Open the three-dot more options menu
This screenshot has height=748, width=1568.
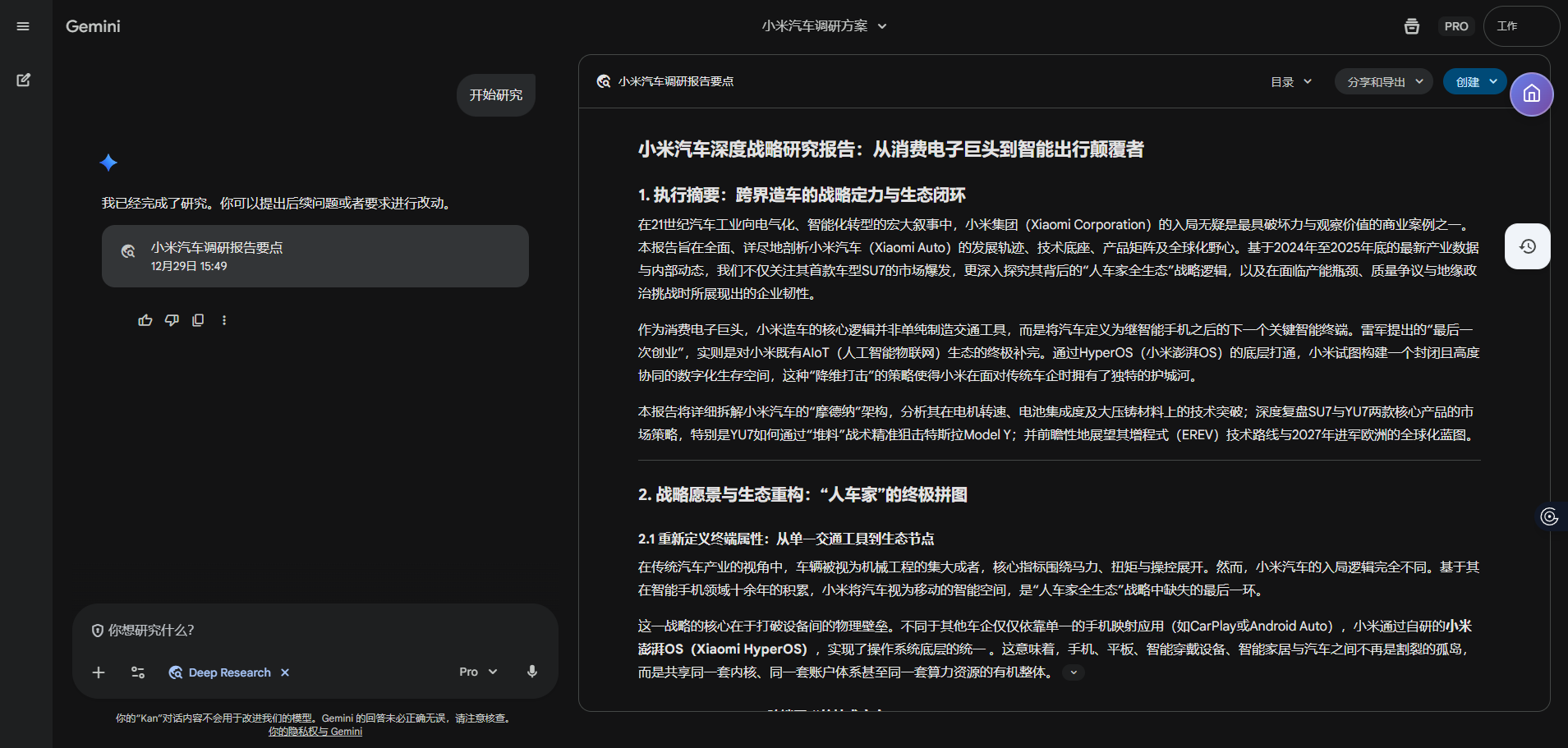pos(224,320)
